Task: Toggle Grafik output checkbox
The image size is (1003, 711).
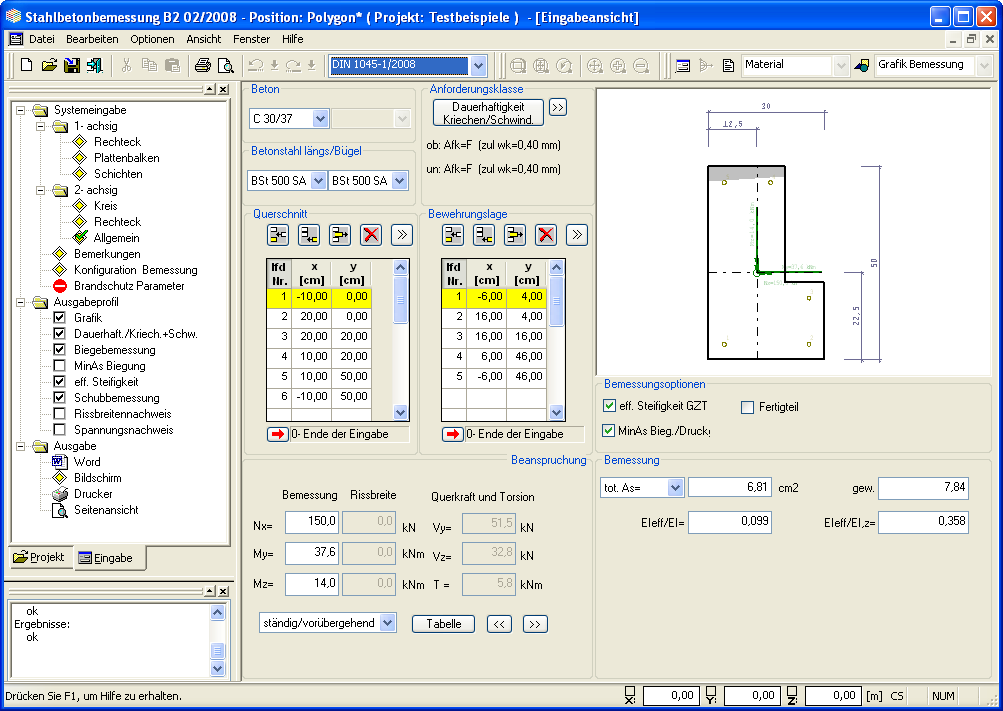Action: (59, 318)
